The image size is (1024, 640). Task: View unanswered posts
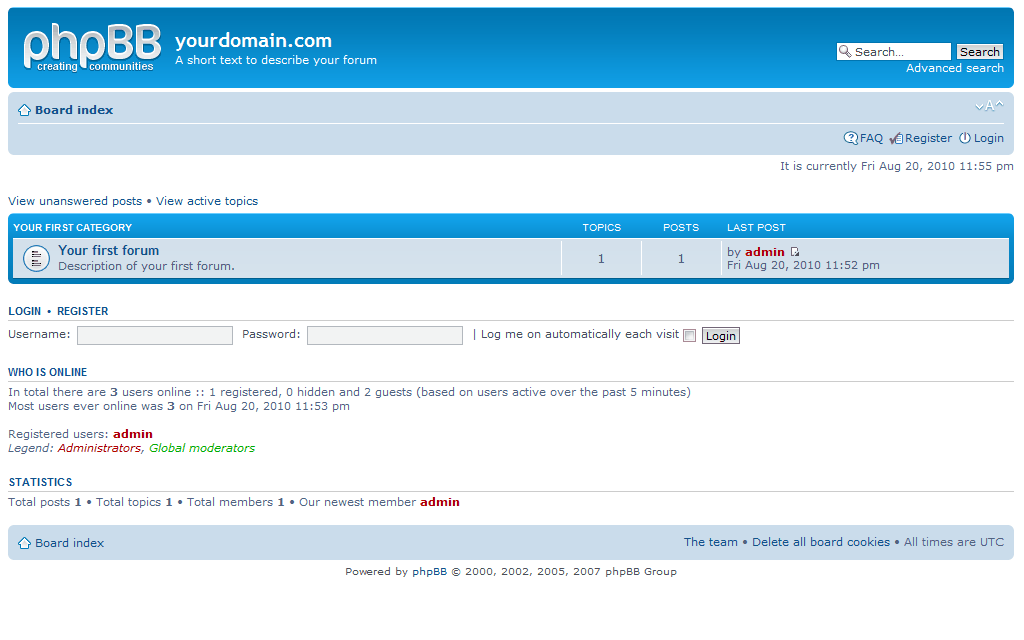[75, 201]
